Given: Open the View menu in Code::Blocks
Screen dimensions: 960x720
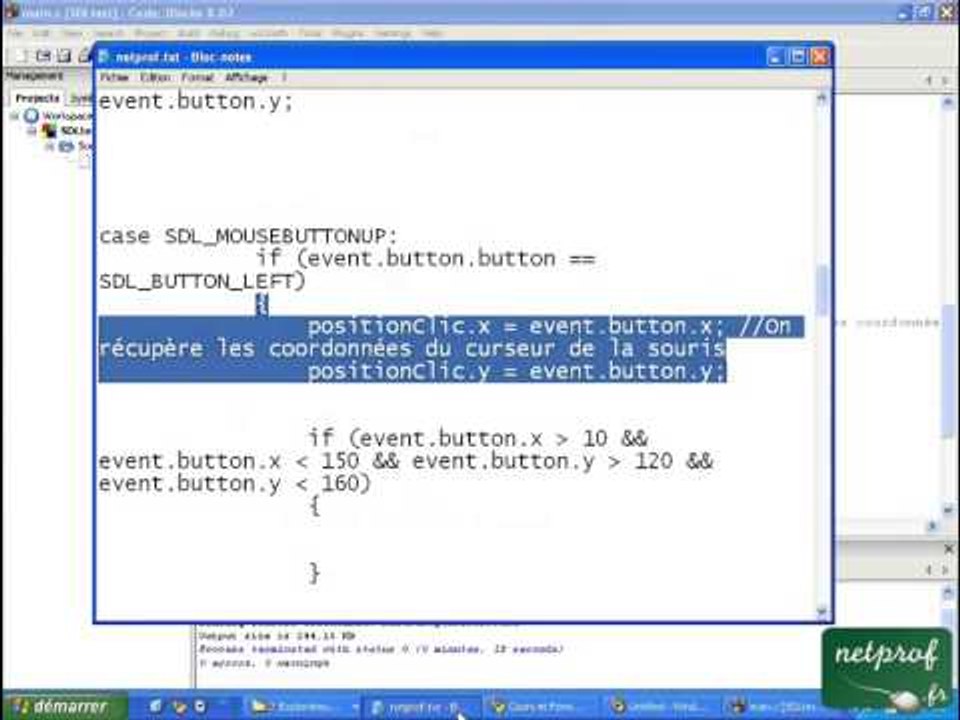Looking at the screenshot, I should coord(72,33).
